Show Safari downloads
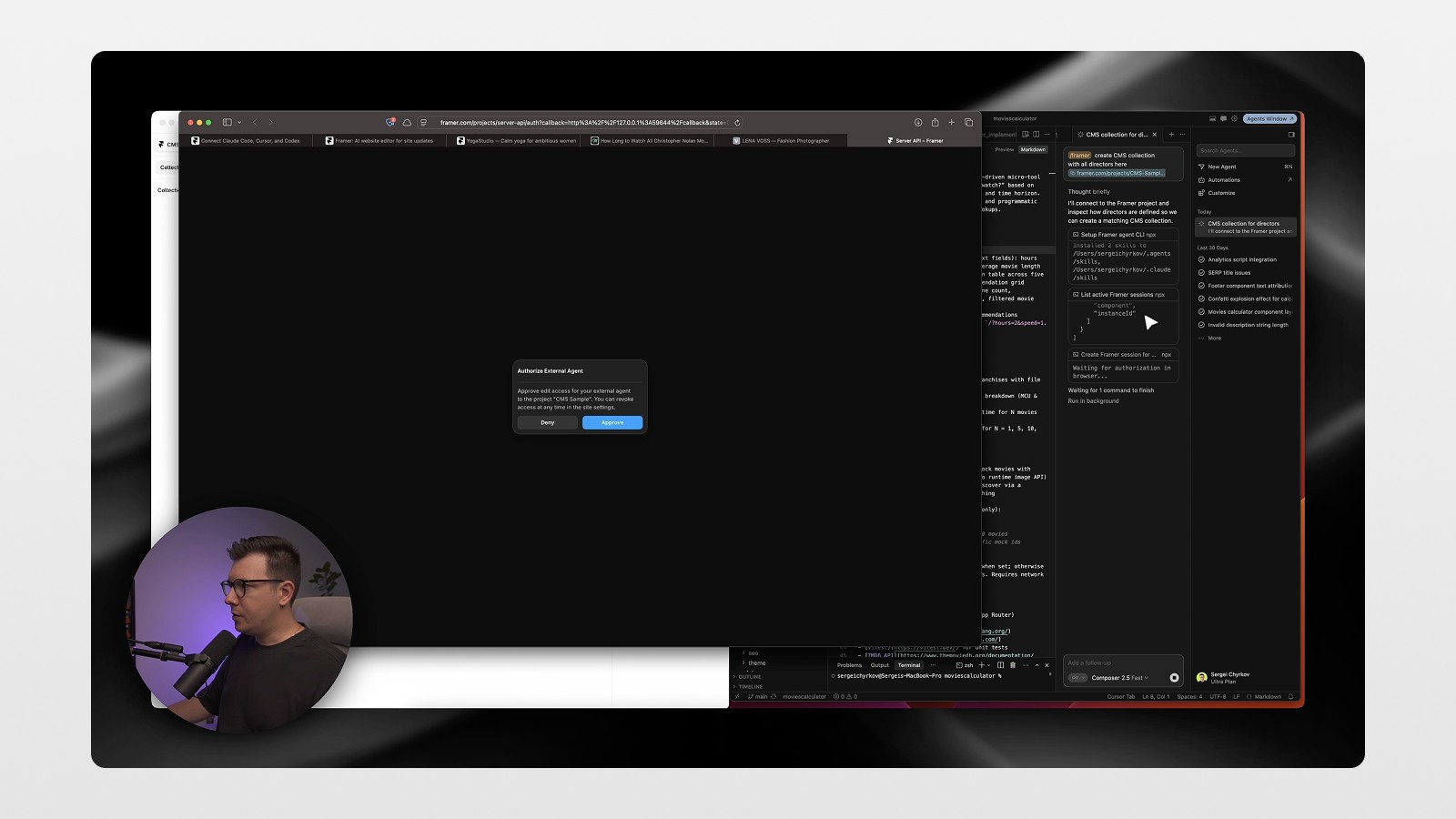Viewport: 1456px width, 819px height. pyautogui.click(x=918, y=122)
